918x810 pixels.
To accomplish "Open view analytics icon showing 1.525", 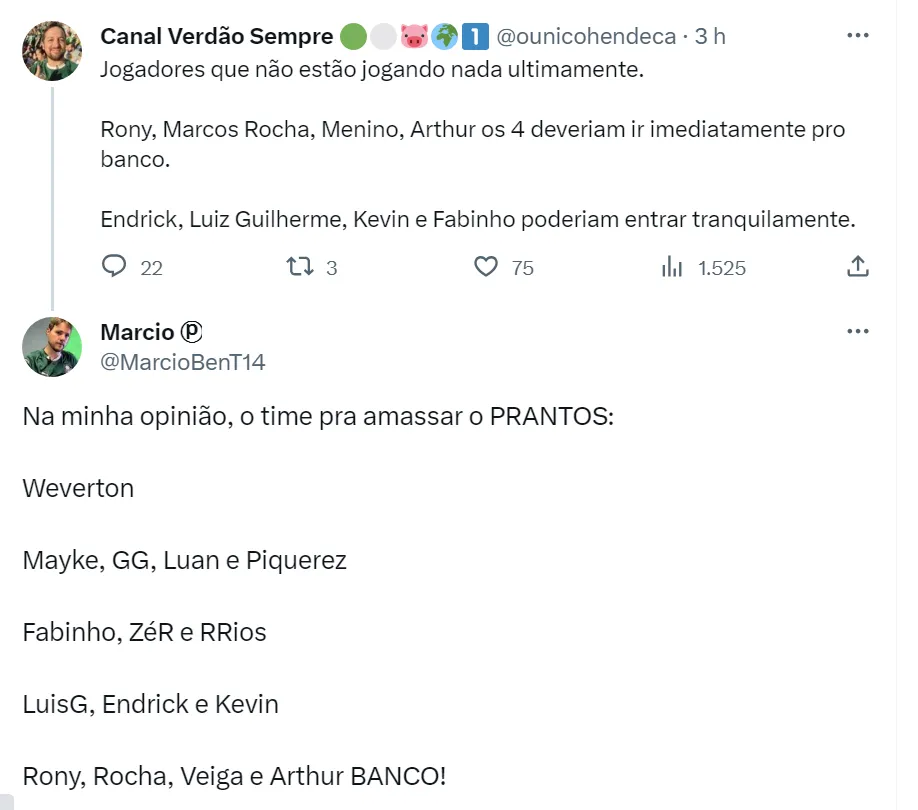I will (672, 267).
